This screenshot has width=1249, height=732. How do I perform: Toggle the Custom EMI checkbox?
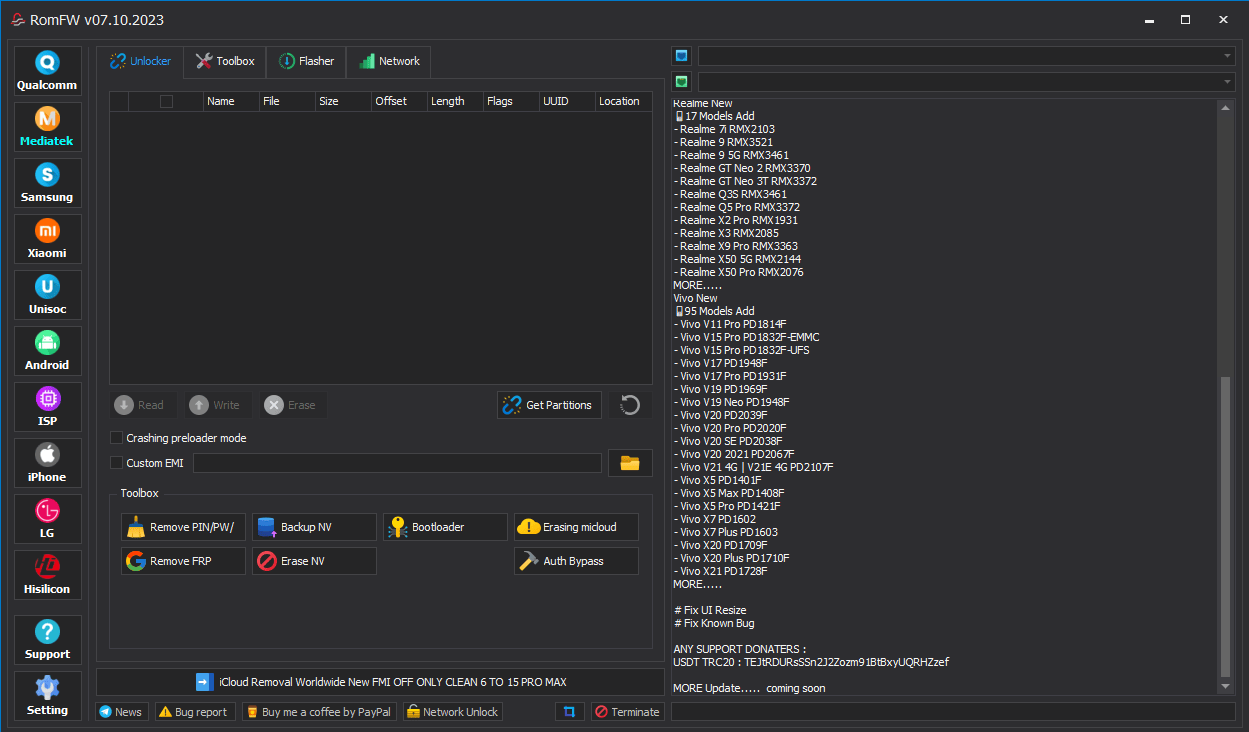click(x=117, y=463)
